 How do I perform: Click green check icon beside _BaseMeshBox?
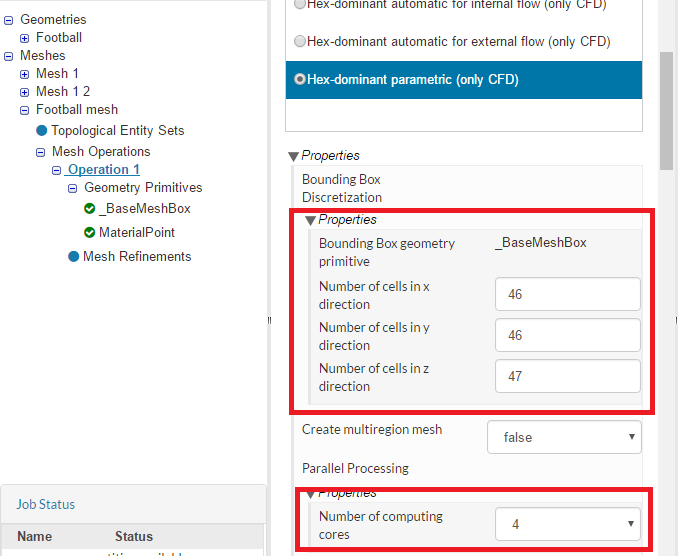coord(90,209)
